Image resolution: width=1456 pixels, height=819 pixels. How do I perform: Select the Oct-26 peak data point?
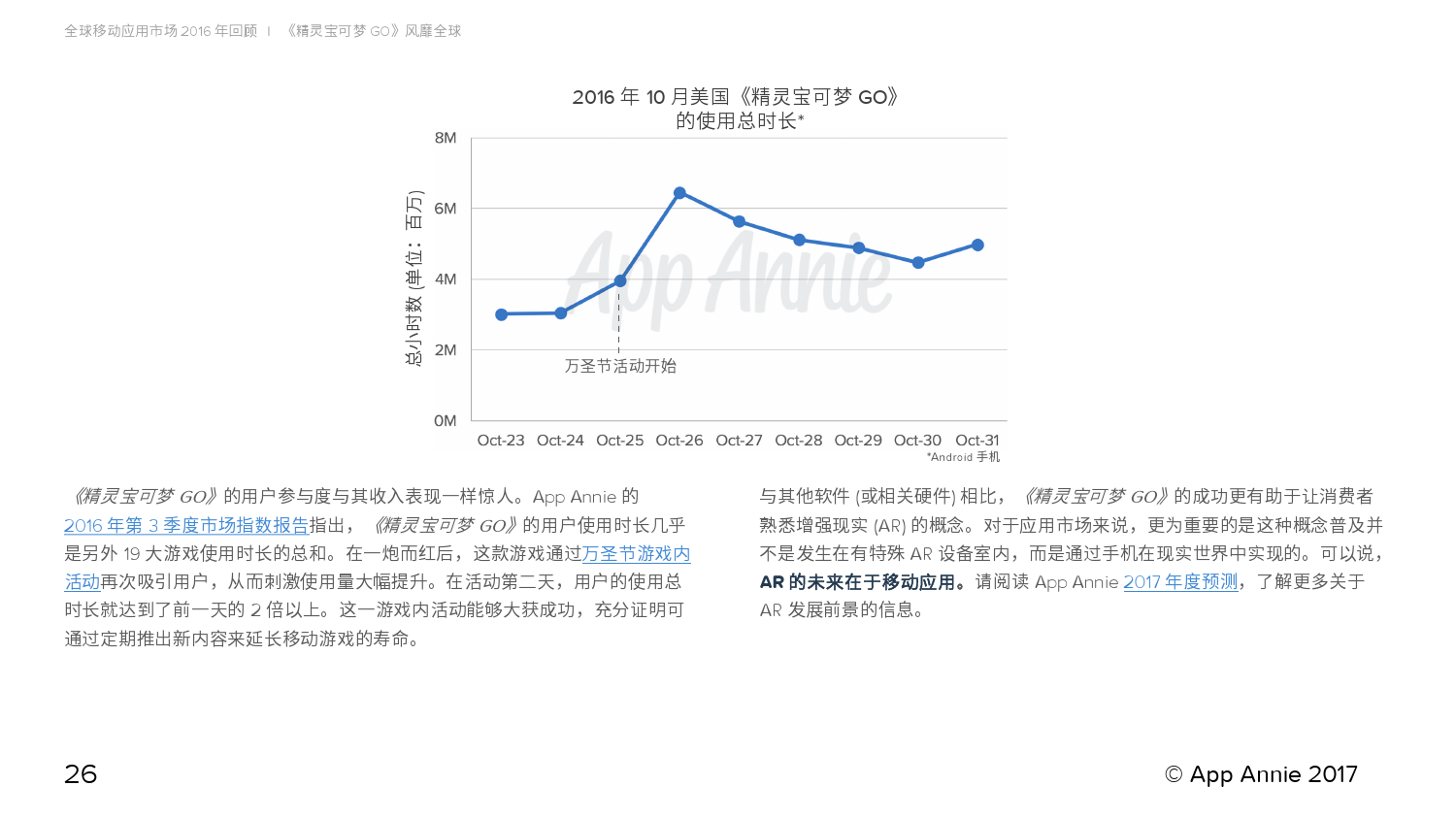click(x=679, y=193)
